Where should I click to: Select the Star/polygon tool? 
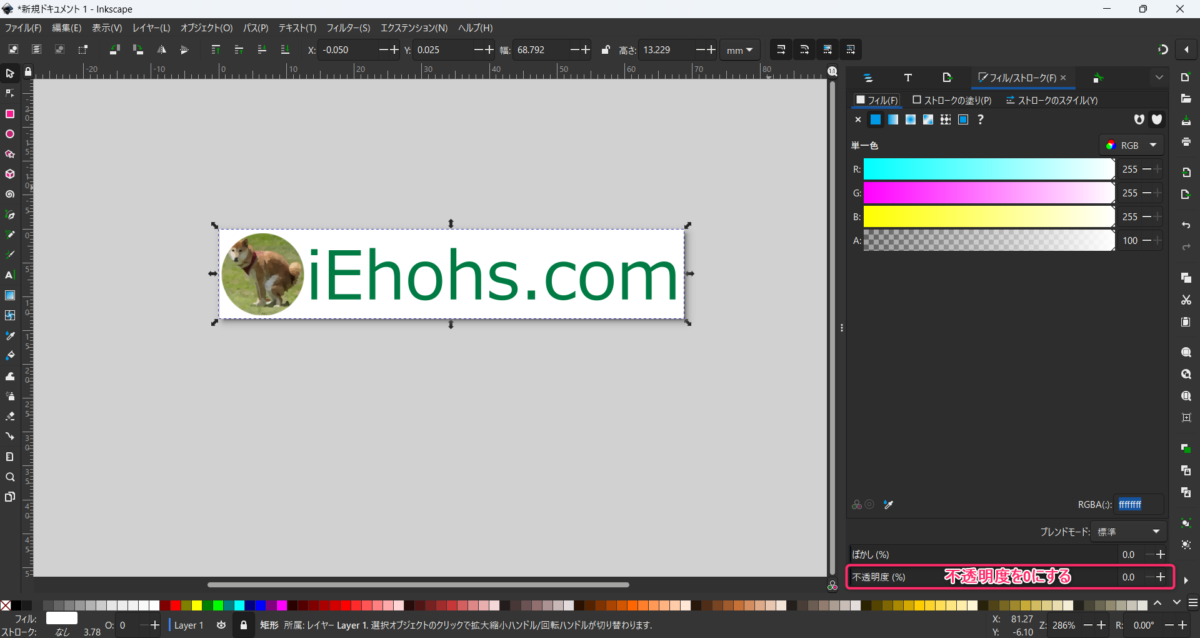(x=10, y=154)
